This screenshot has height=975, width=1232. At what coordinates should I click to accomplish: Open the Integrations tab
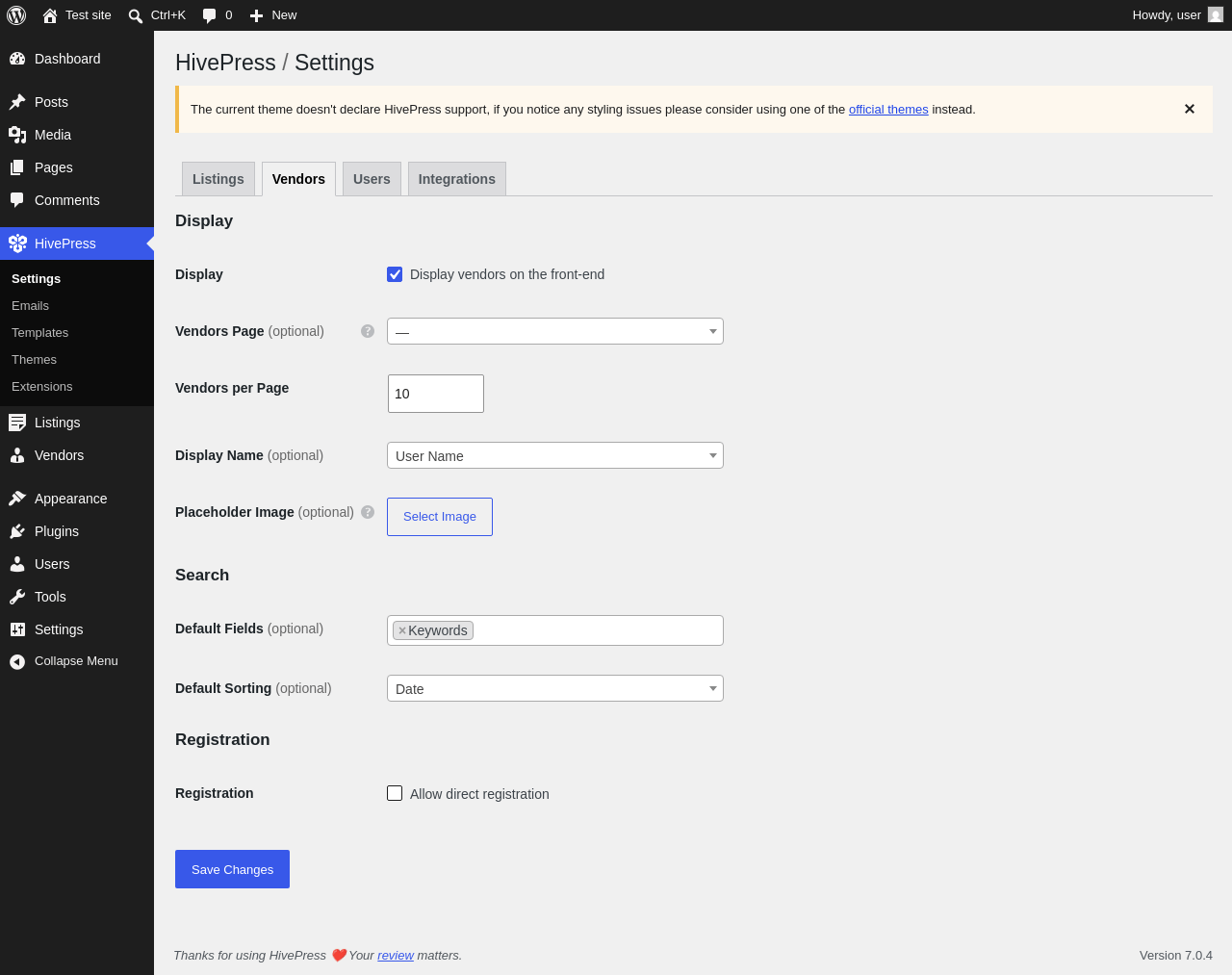pos(457,179)
